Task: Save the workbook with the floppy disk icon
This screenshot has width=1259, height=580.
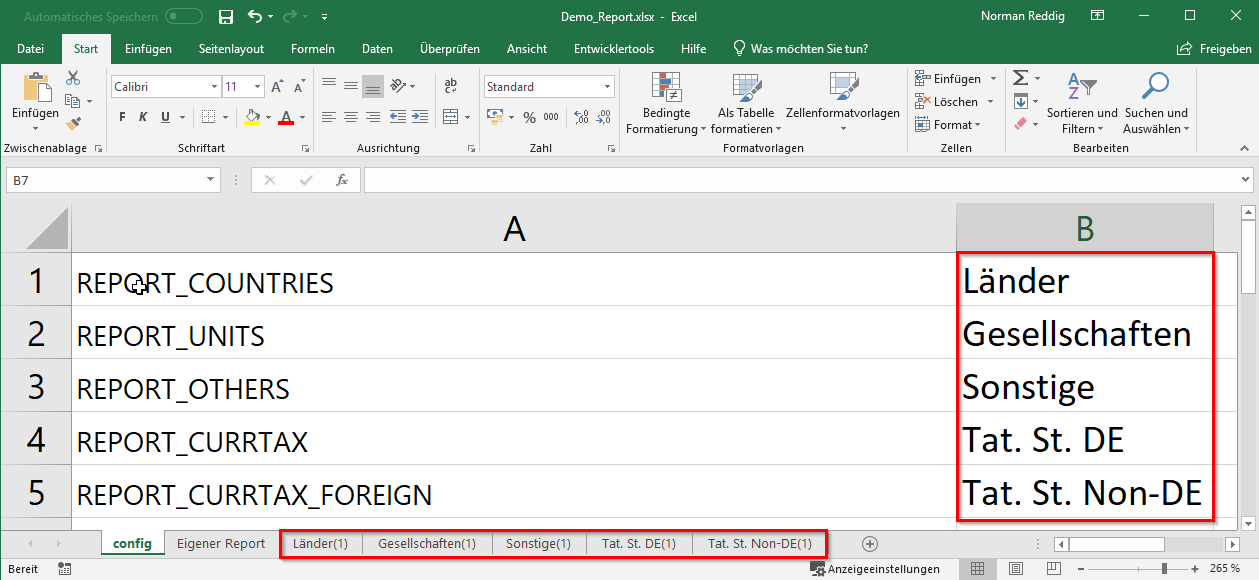Action: (x=225, y=17)
